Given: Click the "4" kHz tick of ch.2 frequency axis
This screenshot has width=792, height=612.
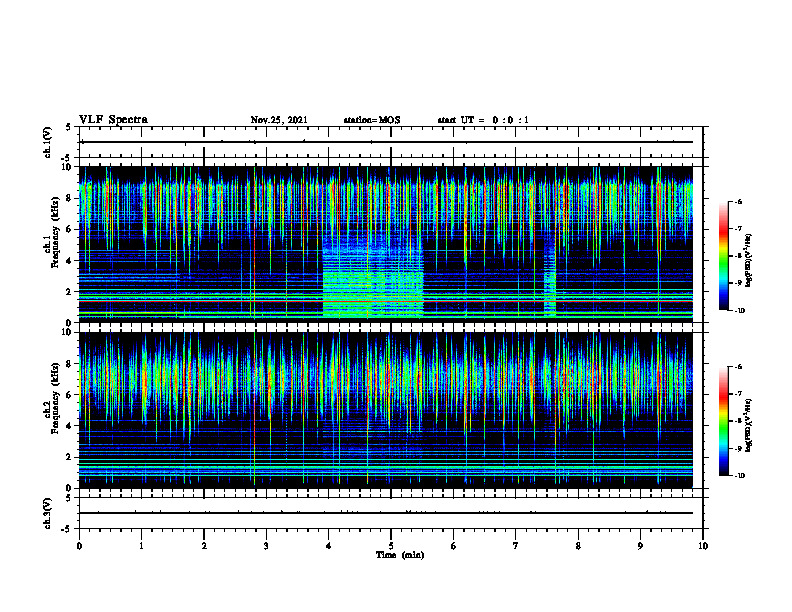Looking at the screenshot, I should click(71, 426).
